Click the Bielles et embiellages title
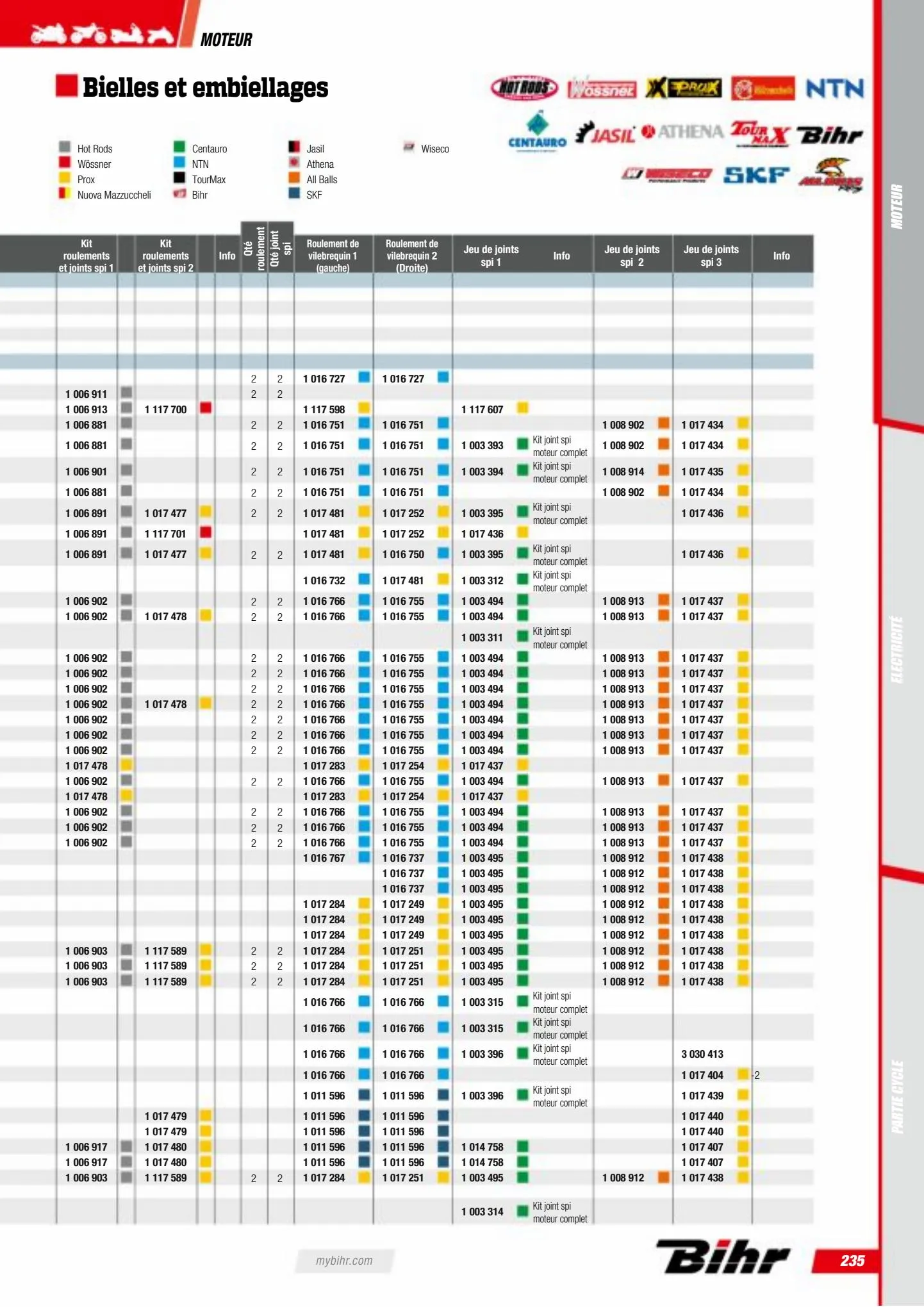The width and height of the screenshot is (924, 1307). 205,87
